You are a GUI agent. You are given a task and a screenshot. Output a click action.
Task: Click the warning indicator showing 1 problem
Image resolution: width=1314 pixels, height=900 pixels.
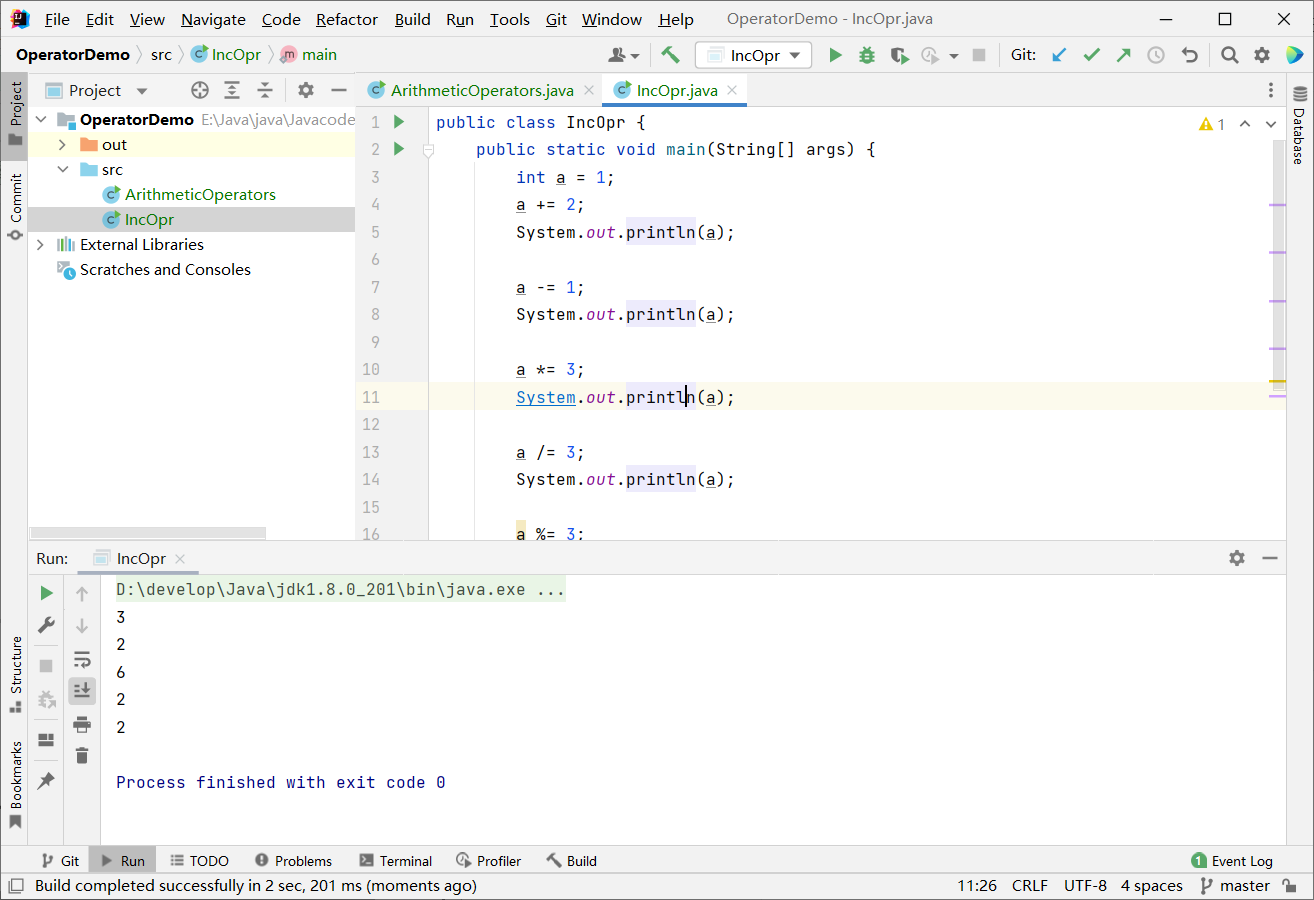coord(1211,124)
